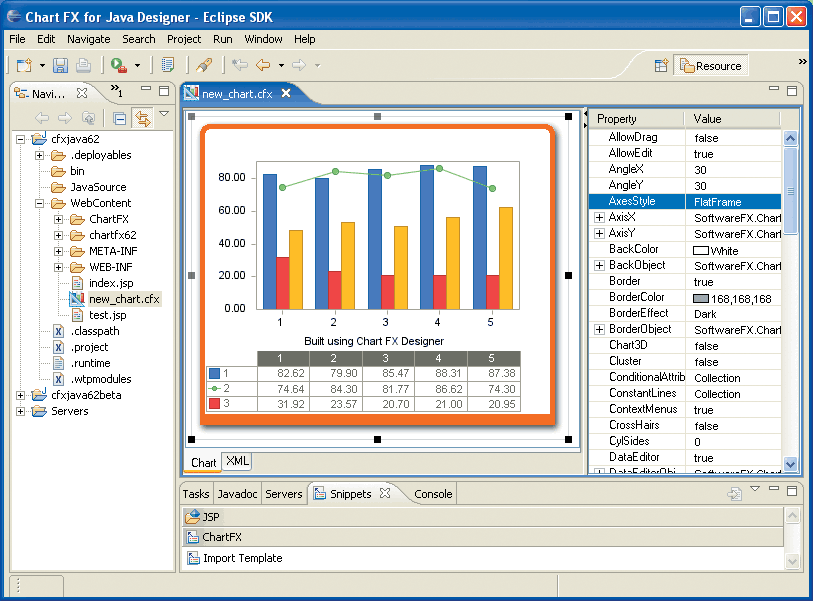Click the Resource perspective button
Viewport: 813px width, 601px height.
click(x=710, y=66)
